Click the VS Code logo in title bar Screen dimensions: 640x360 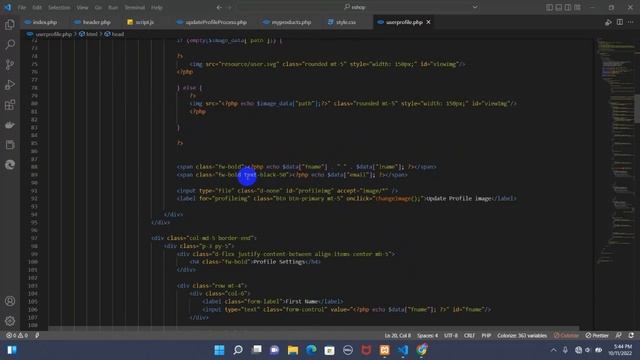coord(8,7)
